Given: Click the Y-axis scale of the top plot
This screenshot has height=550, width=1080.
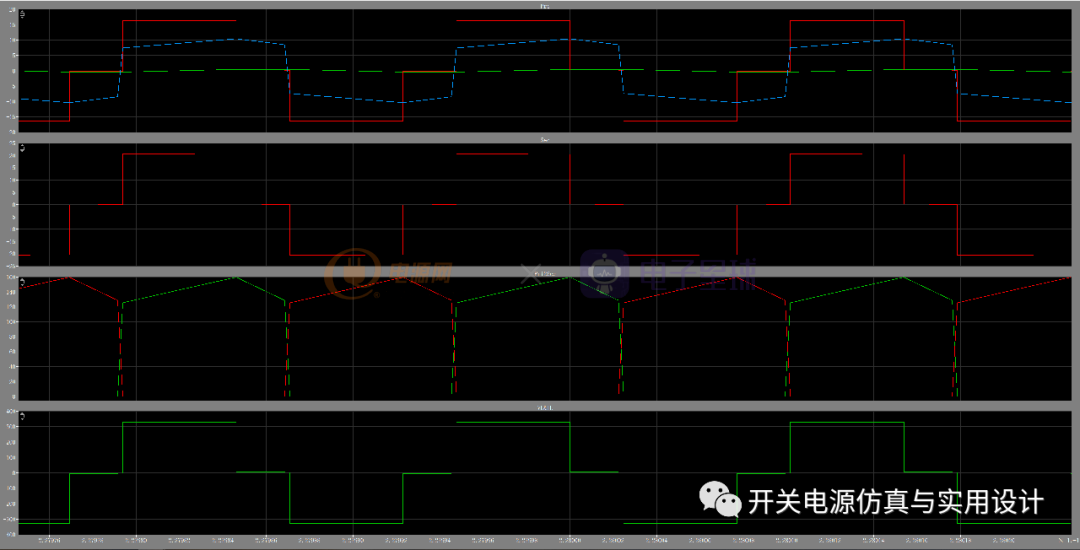Looking at the screenshot, I should click(x=10, y=70).
